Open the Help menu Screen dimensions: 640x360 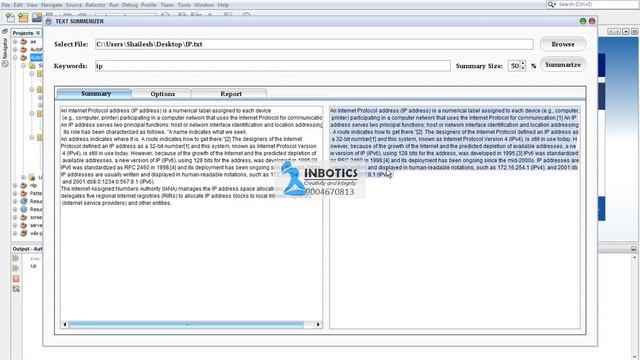tap(223, 5)
